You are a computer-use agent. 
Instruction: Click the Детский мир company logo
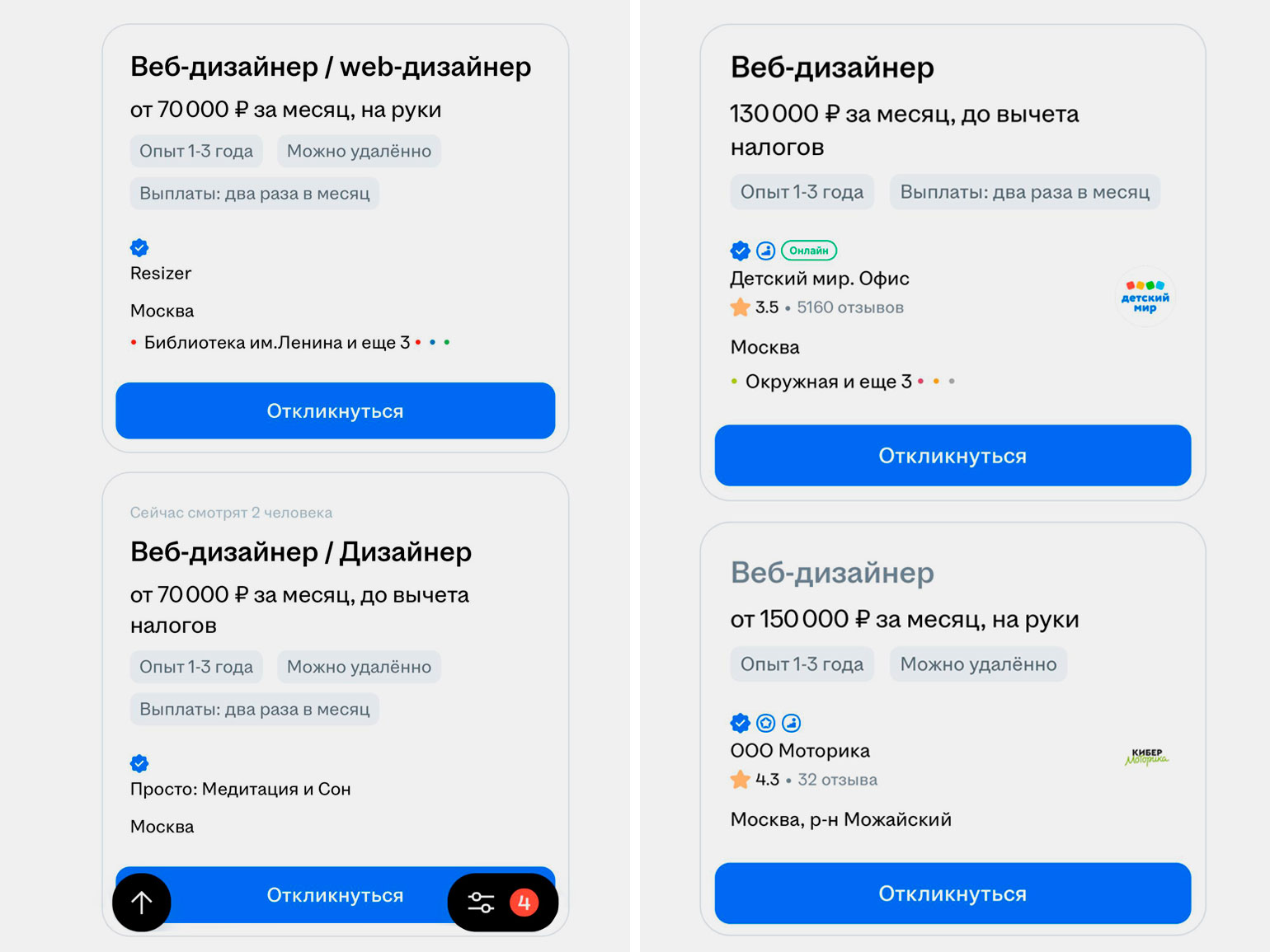(x=1145, y=297)
